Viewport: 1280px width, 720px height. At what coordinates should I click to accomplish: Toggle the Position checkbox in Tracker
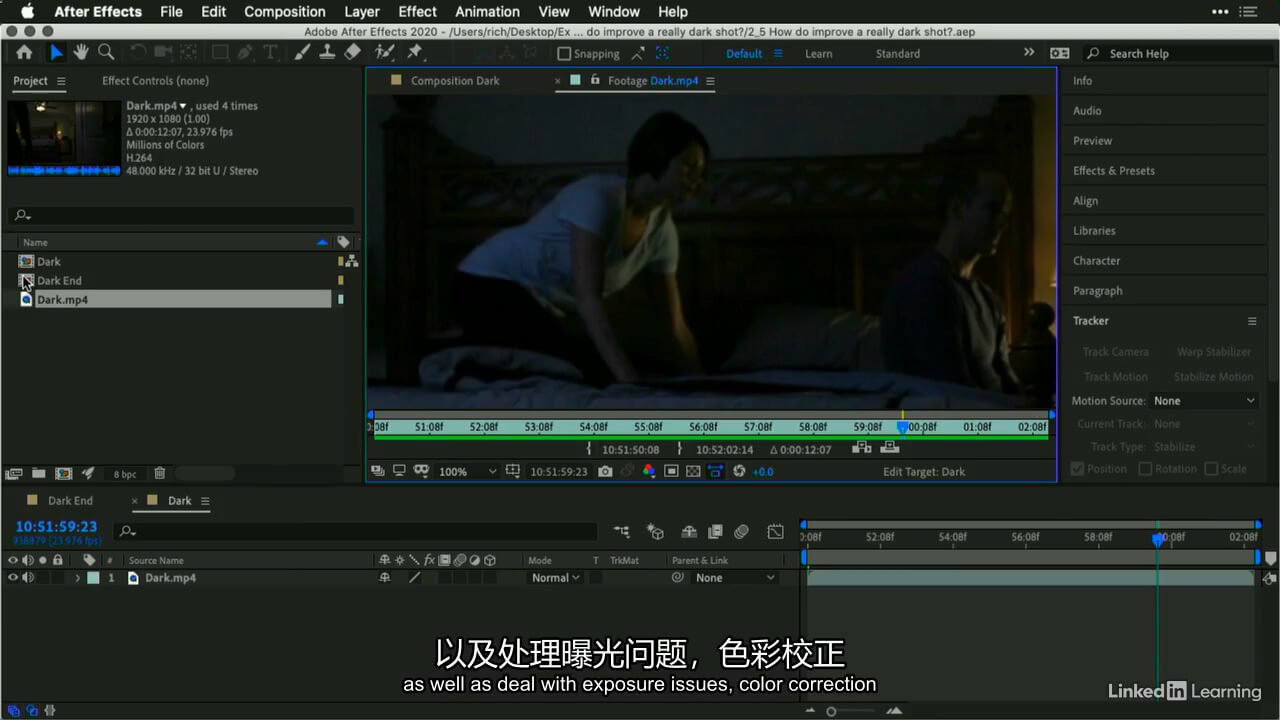tap(1077, 468)
